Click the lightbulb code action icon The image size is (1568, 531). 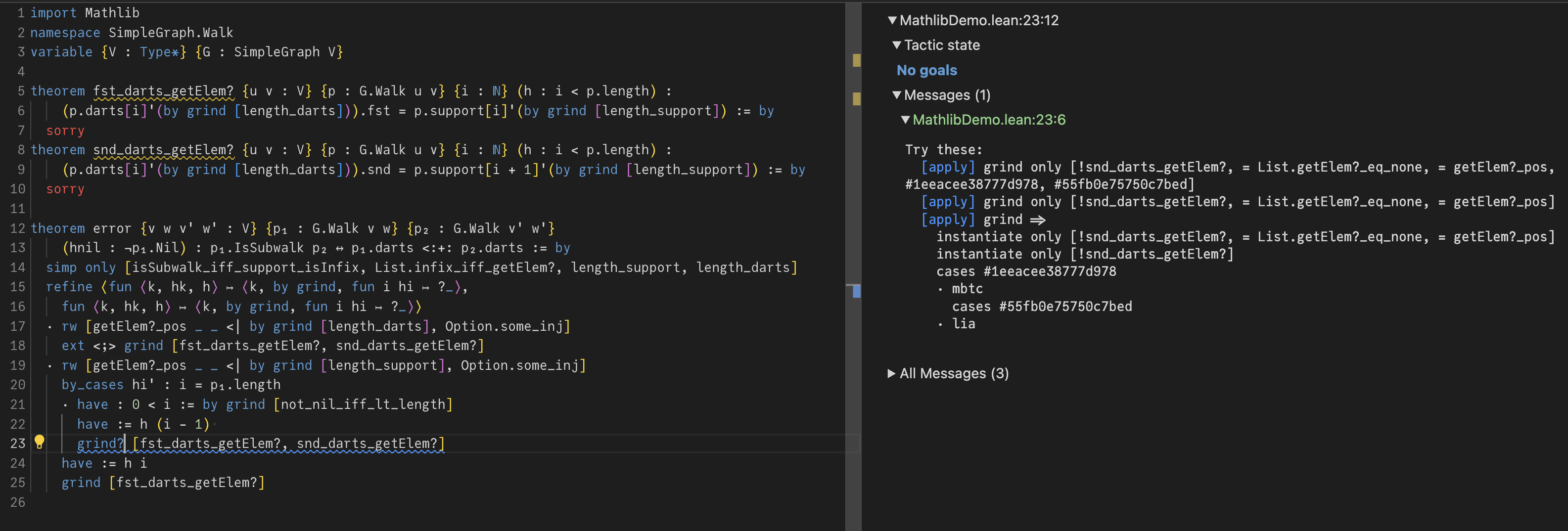40,442
